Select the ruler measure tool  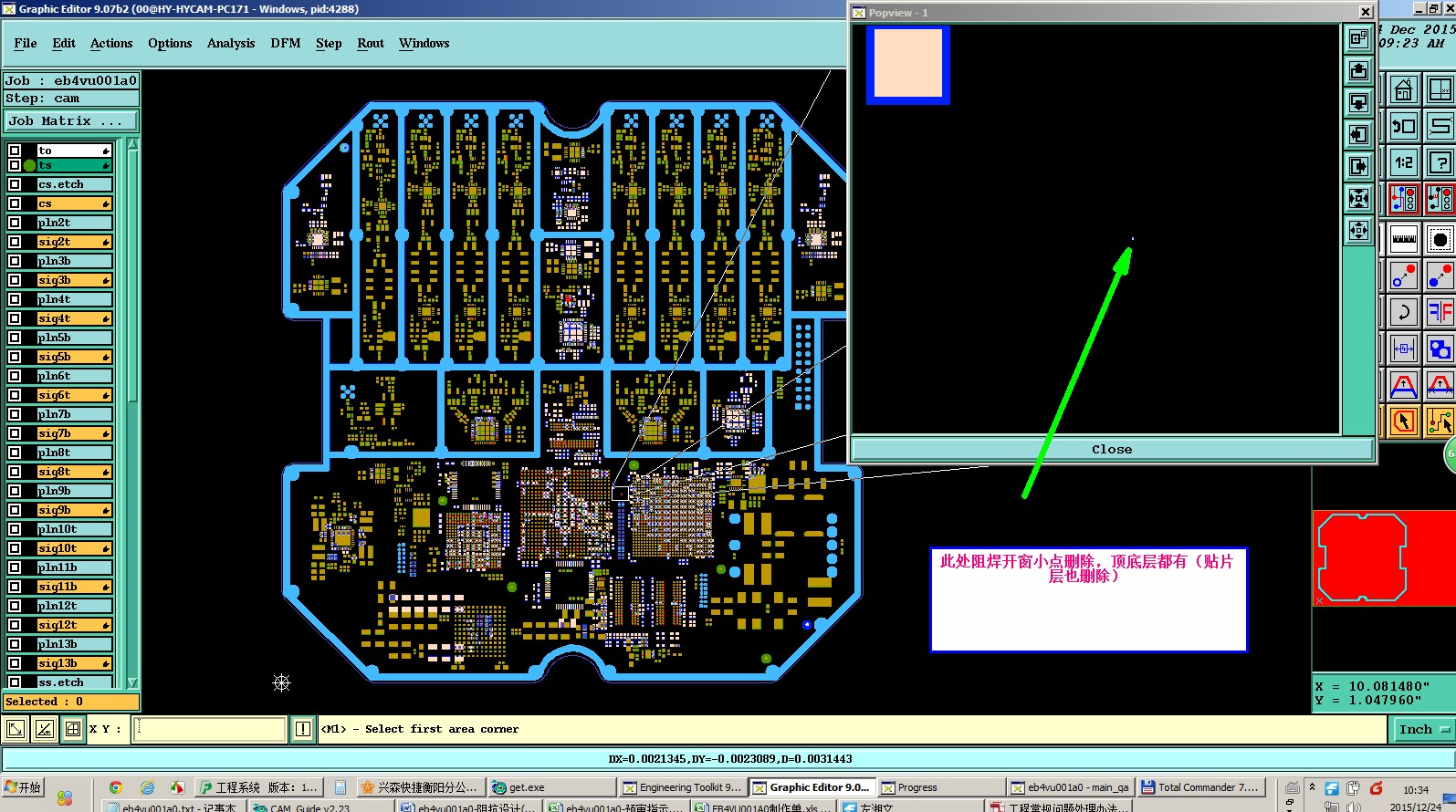click(x=1403, y=240)
